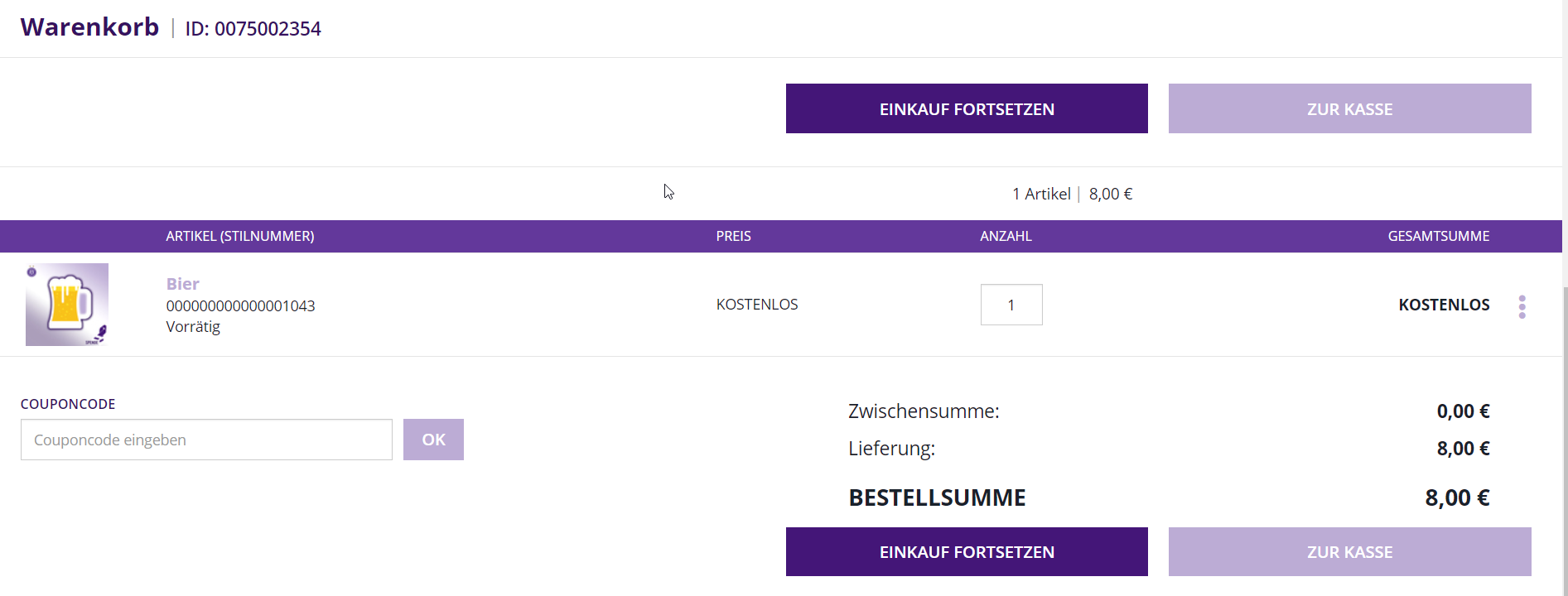Click the top ZUR KASSE button

[x=1349, y=108]
